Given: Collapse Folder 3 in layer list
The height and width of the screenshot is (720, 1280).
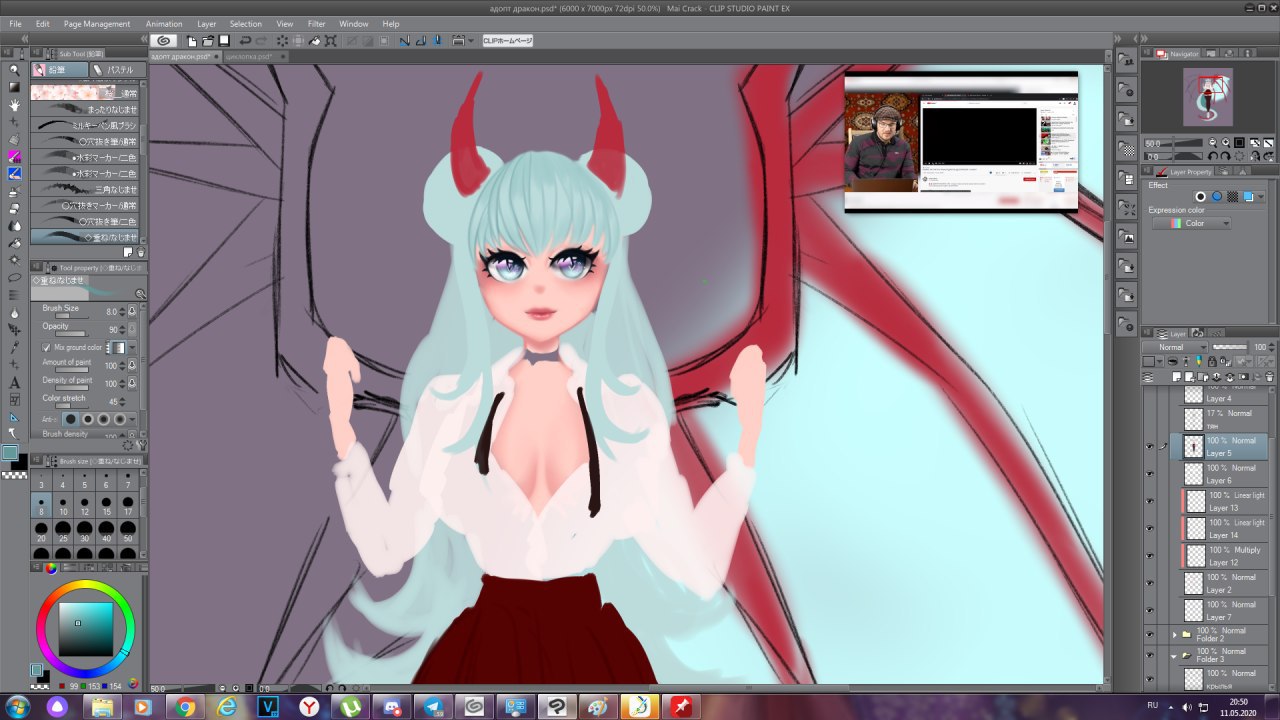Looking at the screenshot, I should coord(1174,656).
